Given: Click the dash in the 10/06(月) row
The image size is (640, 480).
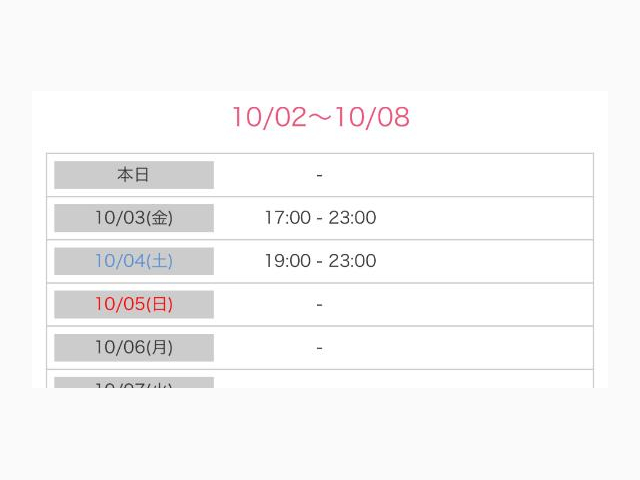Looking at the screenshot, I should [x=319, y=347].
